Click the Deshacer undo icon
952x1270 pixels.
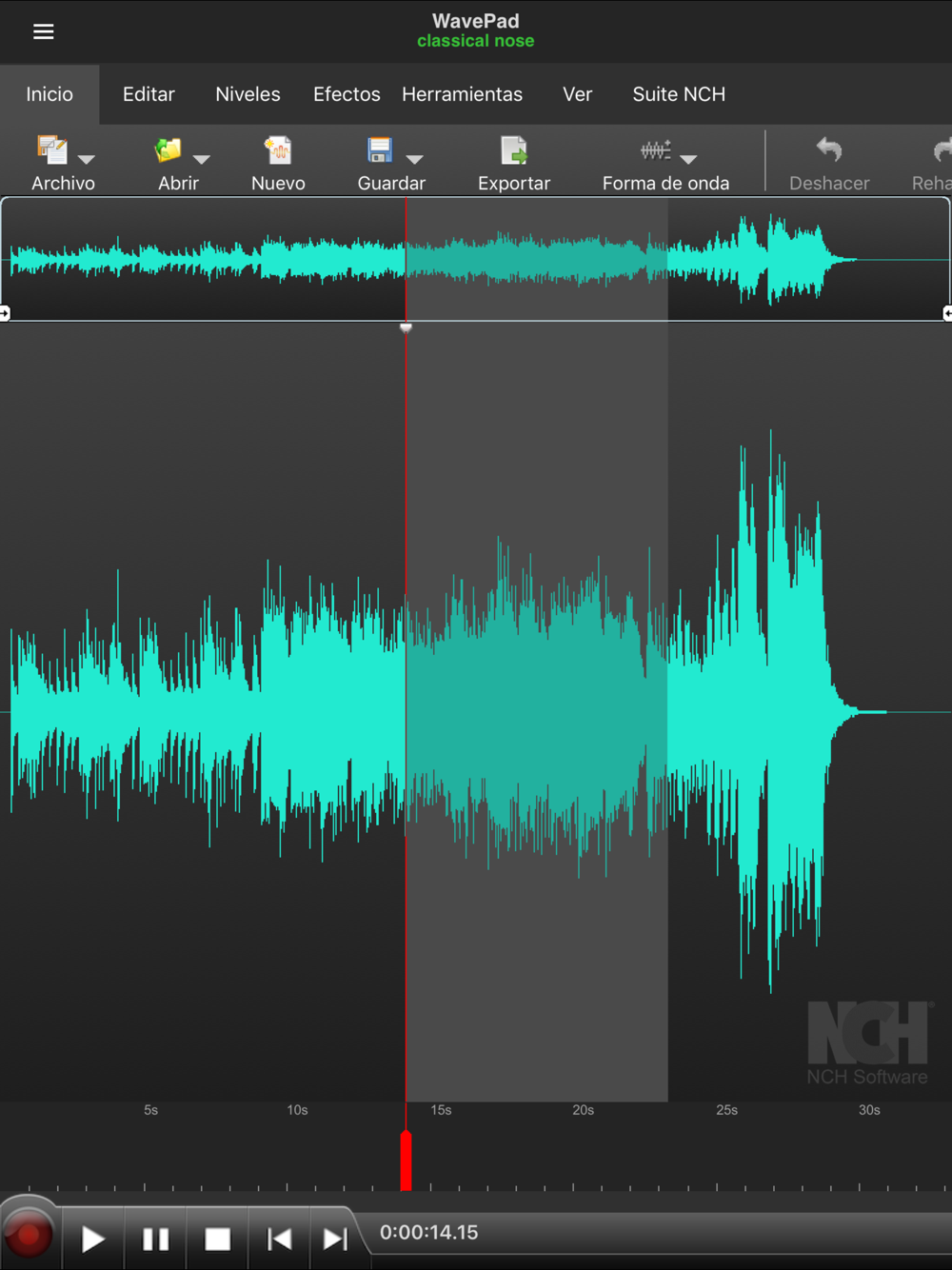[x=829, y=149]
